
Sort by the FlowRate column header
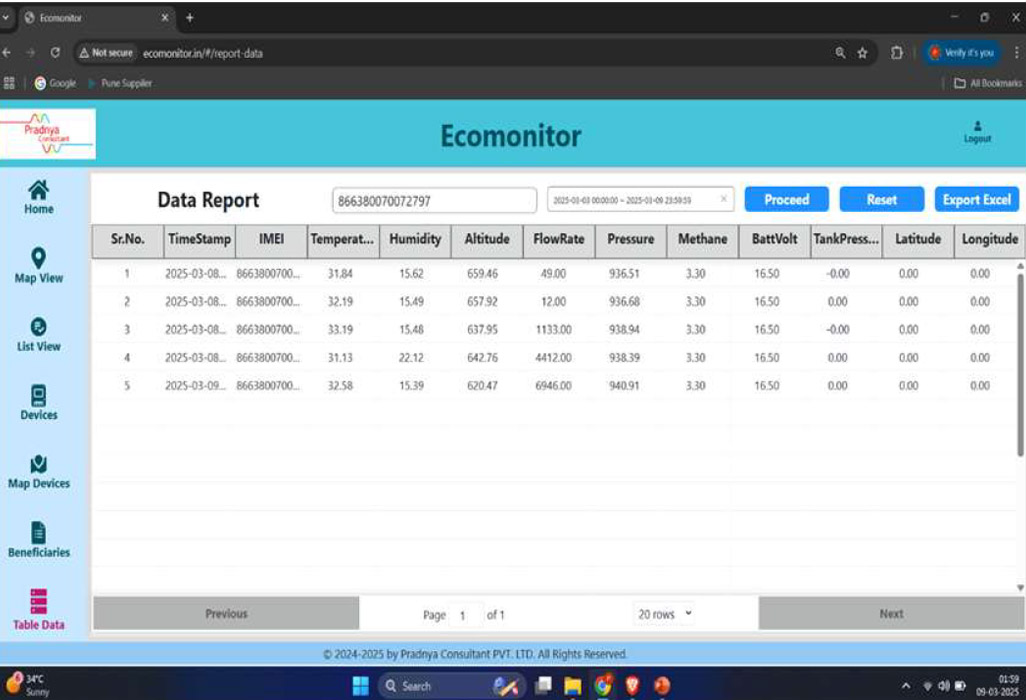click(559, 239)
